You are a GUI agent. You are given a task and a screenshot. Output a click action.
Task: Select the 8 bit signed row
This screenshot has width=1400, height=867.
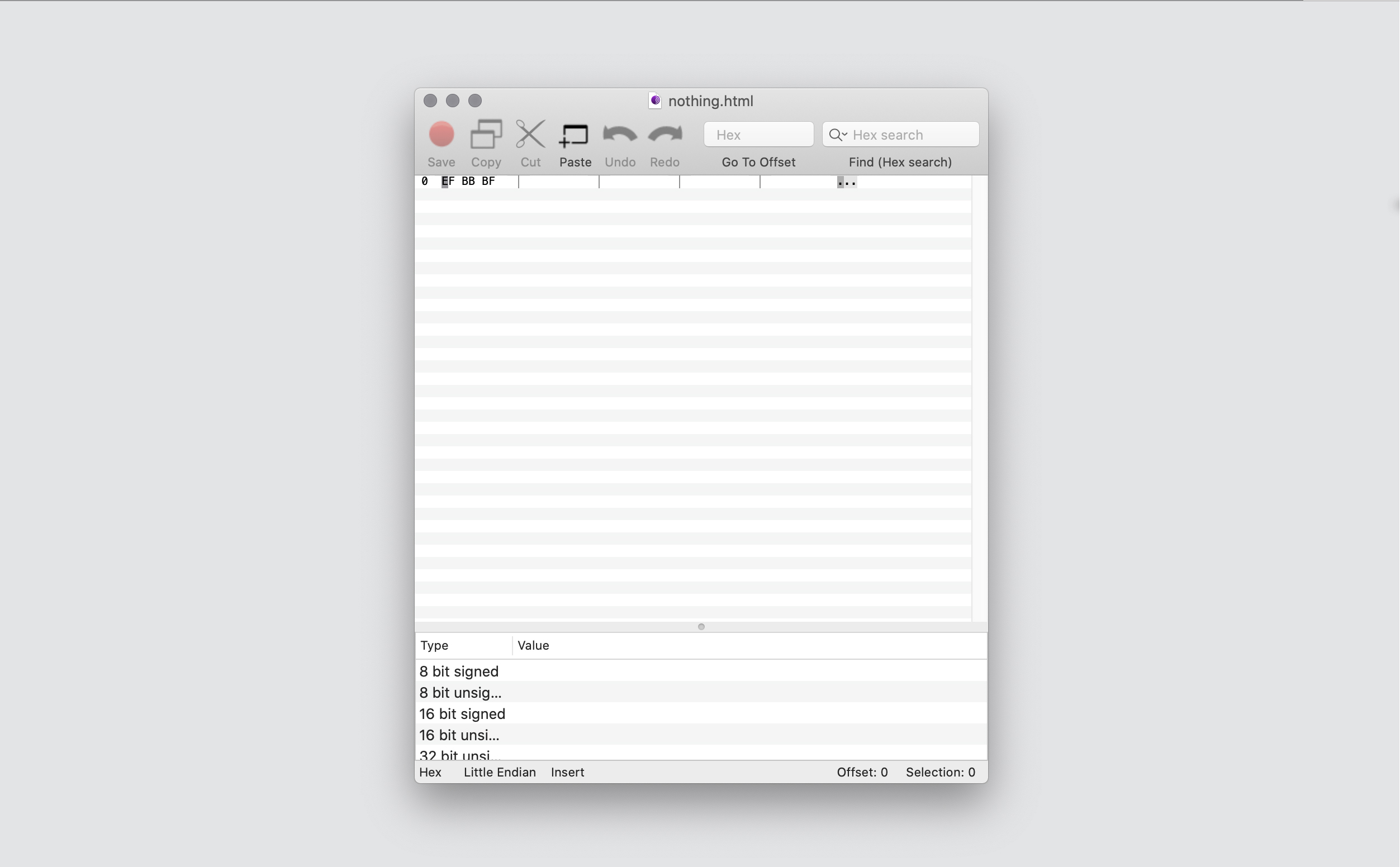(x=459, y=671)
